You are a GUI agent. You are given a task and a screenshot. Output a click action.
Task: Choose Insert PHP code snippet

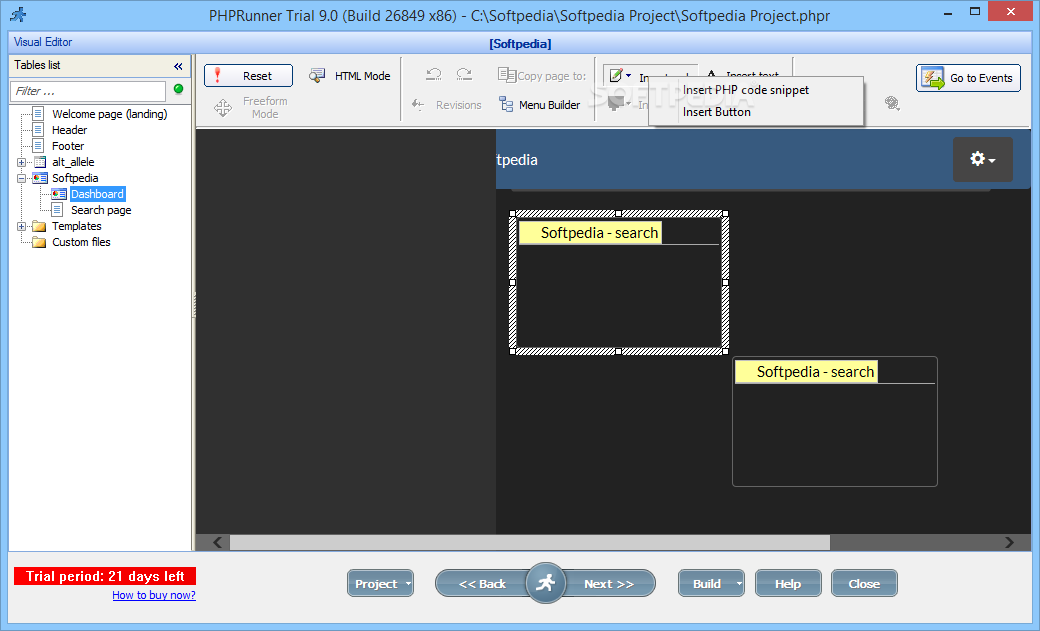746,90
